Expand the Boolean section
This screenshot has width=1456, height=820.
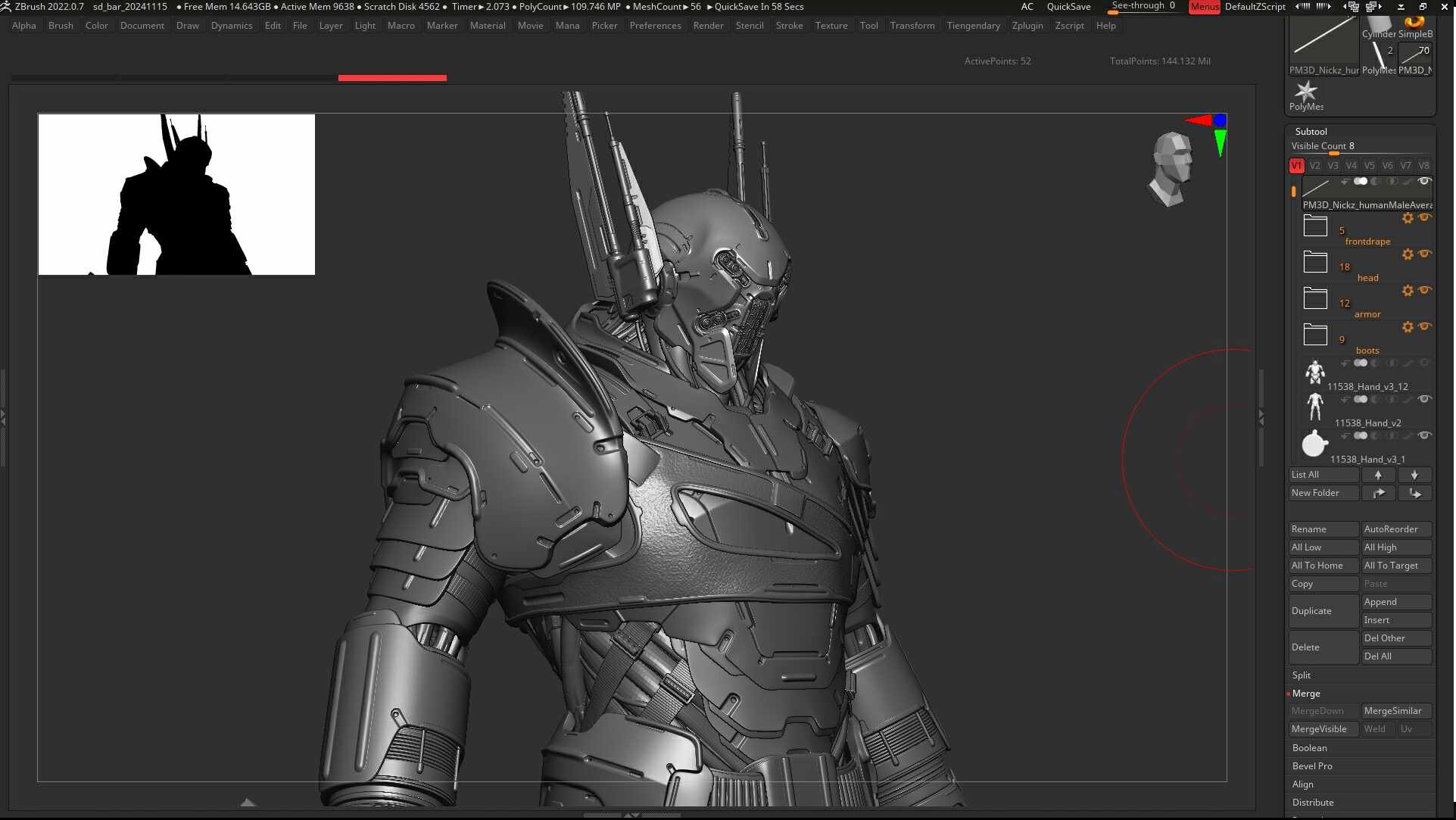[x=1309, y=748]
